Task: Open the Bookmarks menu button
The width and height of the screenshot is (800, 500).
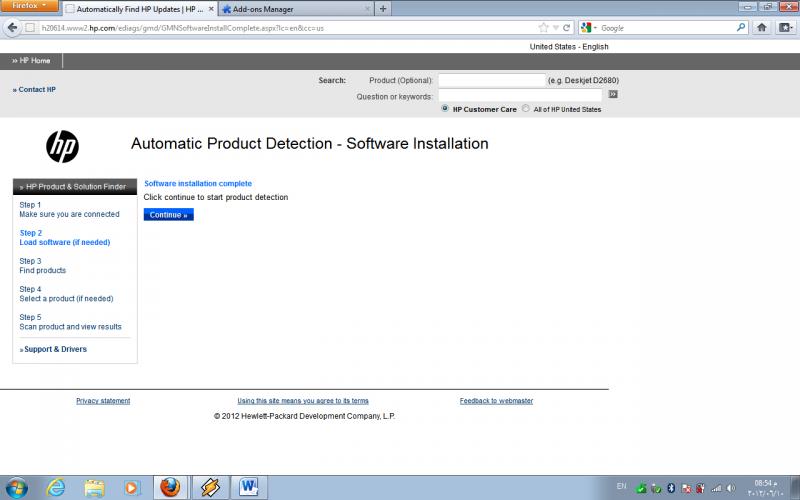Action: [785, 28]
